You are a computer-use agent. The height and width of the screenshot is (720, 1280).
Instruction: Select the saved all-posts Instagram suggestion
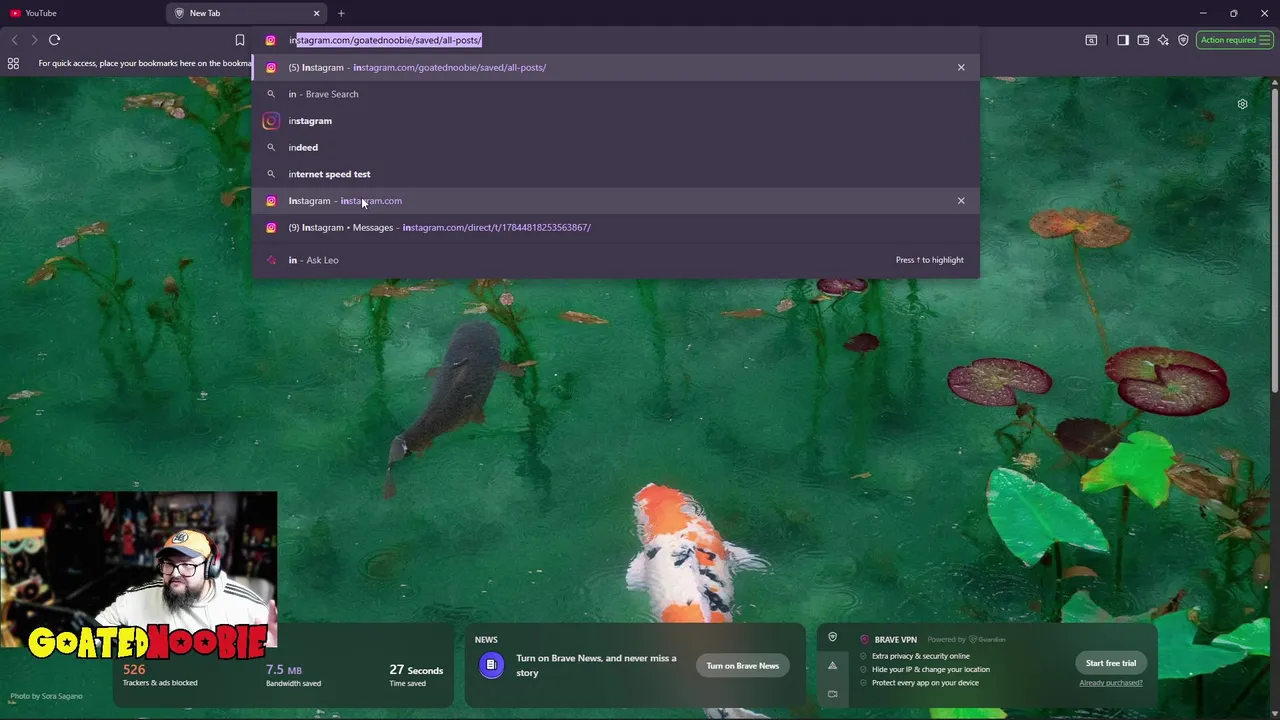(615, 67)
